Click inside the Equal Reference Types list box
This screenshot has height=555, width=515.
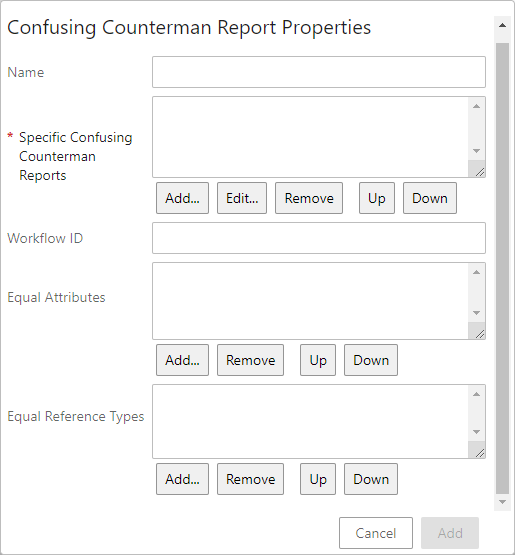click(310, 422)
